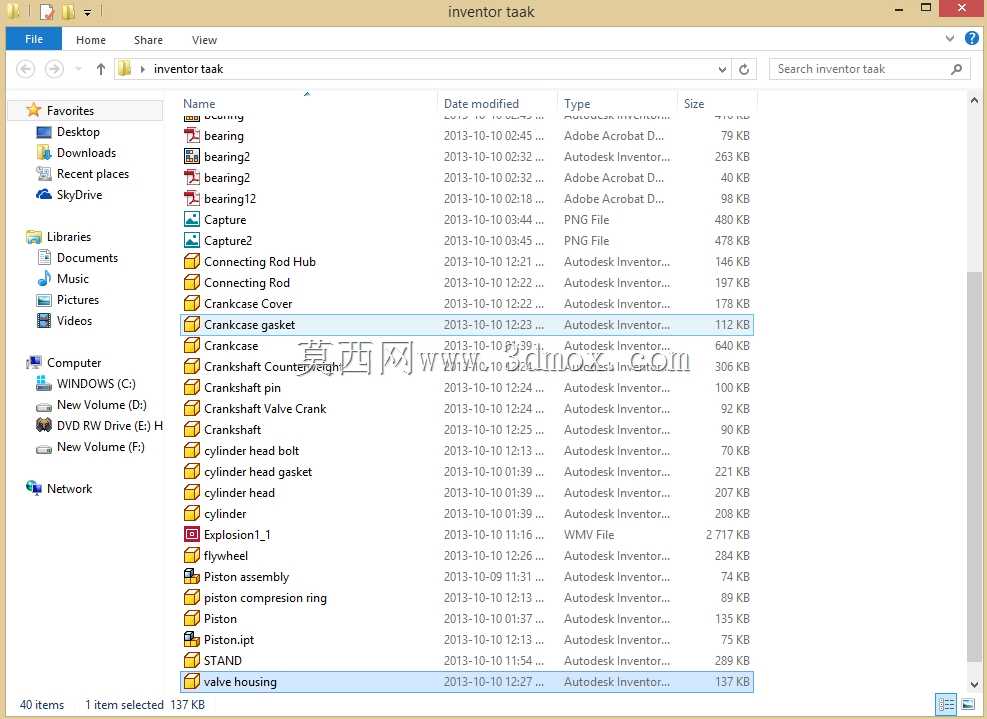Open the File ribbon tab
The width and height of the screenshot is (987, 719).
click(33, 39)
